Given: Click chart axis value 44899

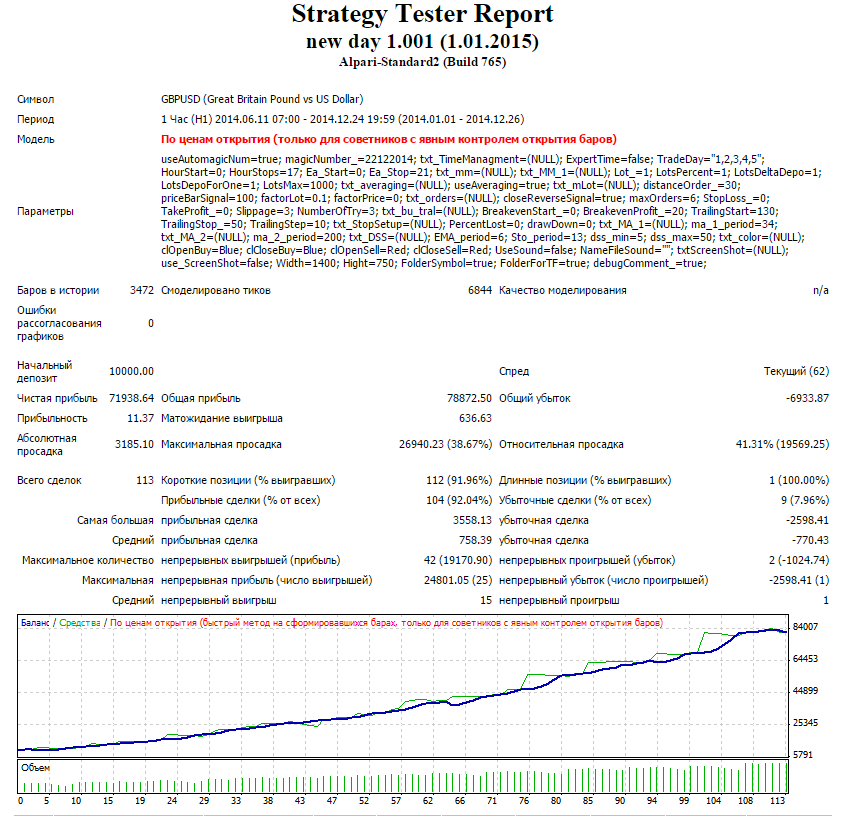Looking at the screenshot, I should click(x=805, y=691).
